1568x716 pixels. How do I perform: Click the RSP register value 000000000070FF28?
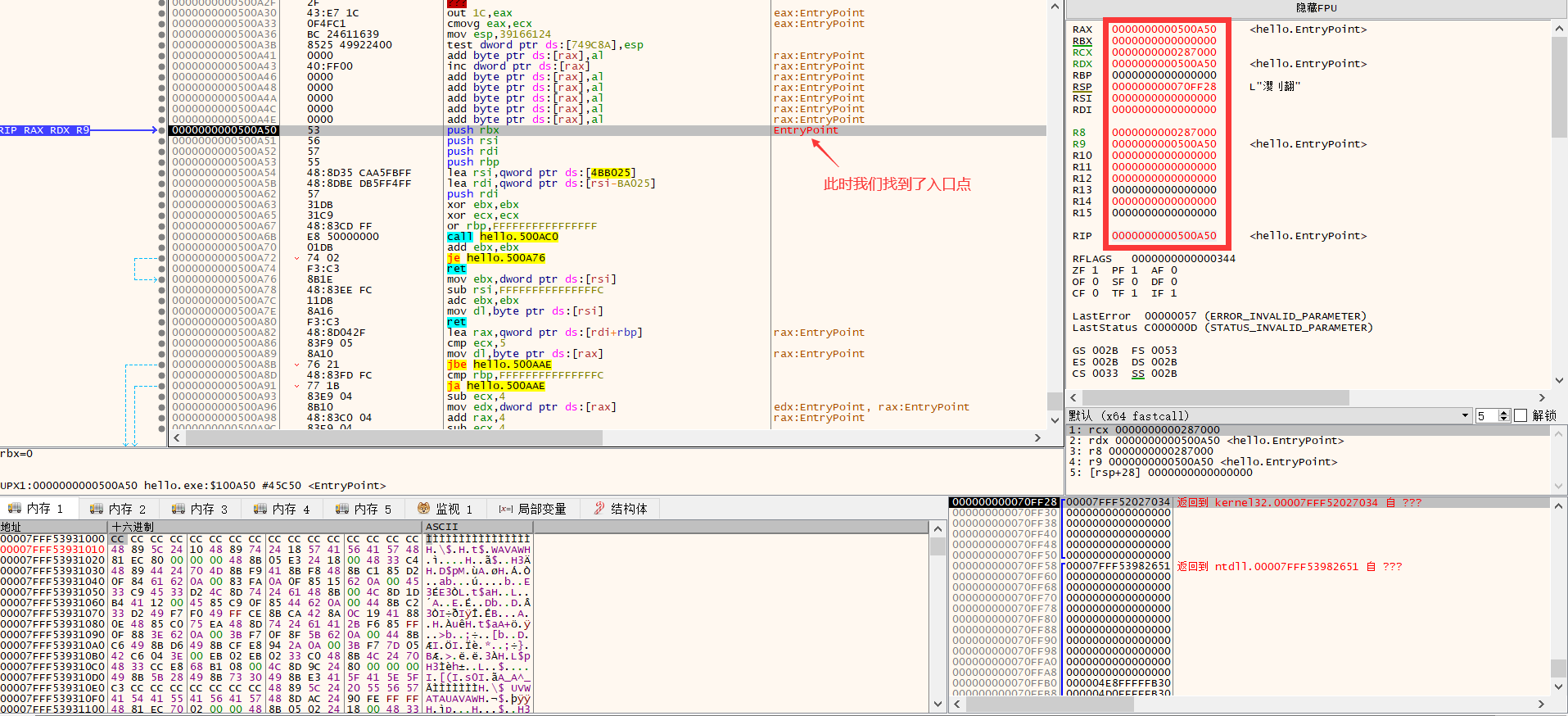pos(1164,87)
